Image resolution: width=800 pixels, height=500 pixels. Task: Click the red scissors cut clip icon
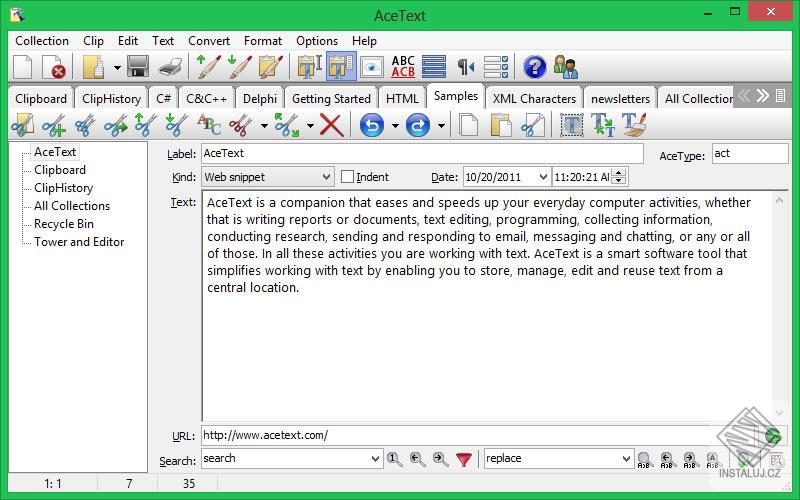tap(240, 125)
